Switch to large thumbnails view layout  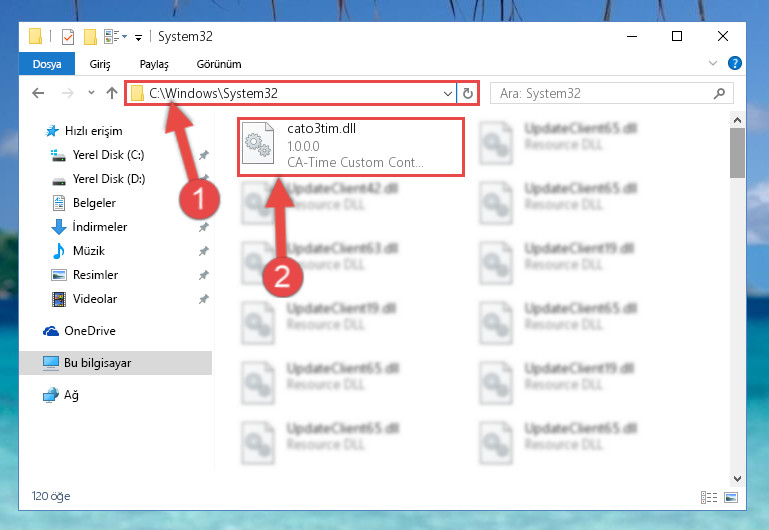pyautogui.click(x=731, y=497)
